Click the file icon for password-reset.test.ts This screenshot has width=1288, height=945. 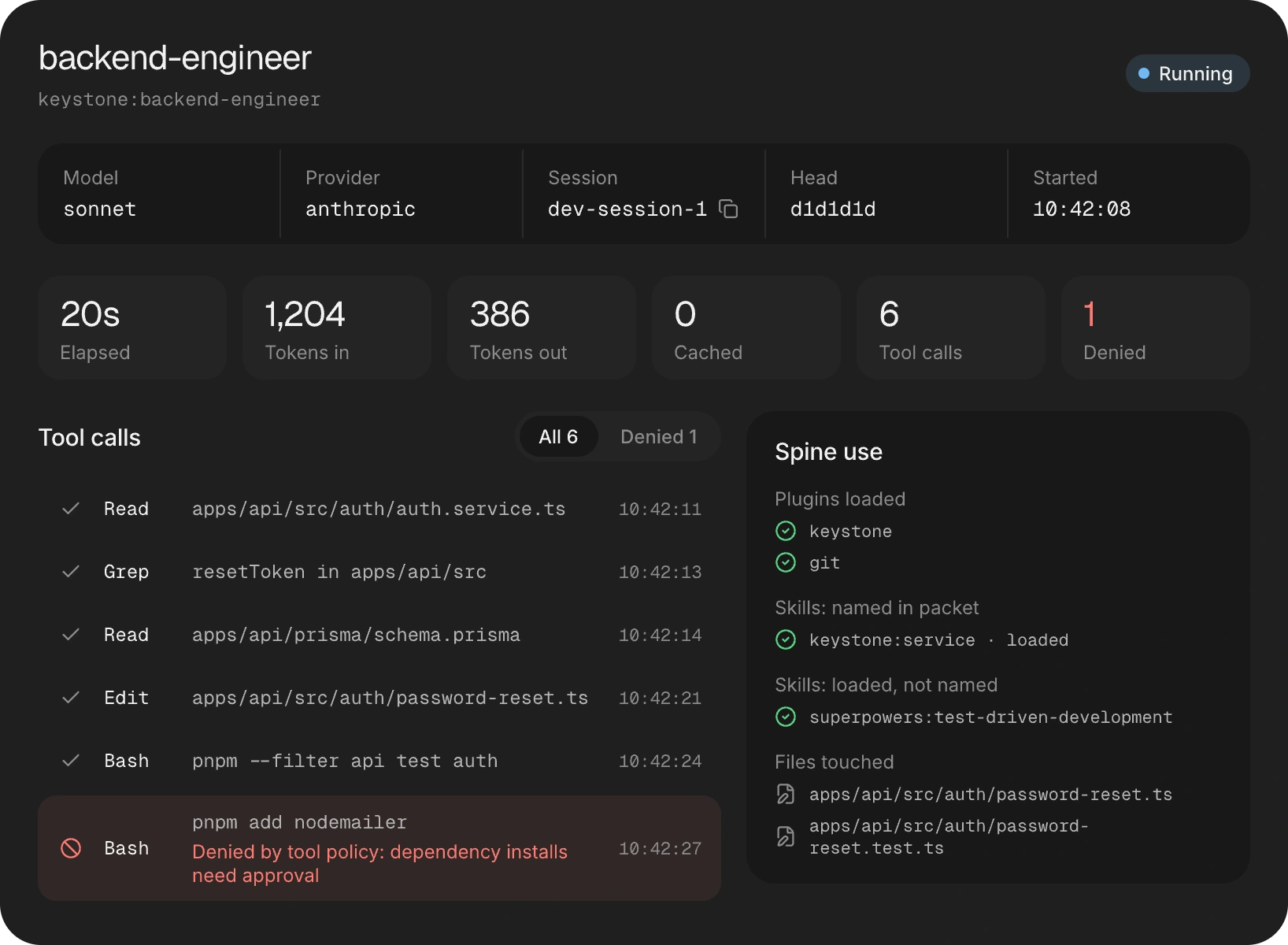(786, 836)
